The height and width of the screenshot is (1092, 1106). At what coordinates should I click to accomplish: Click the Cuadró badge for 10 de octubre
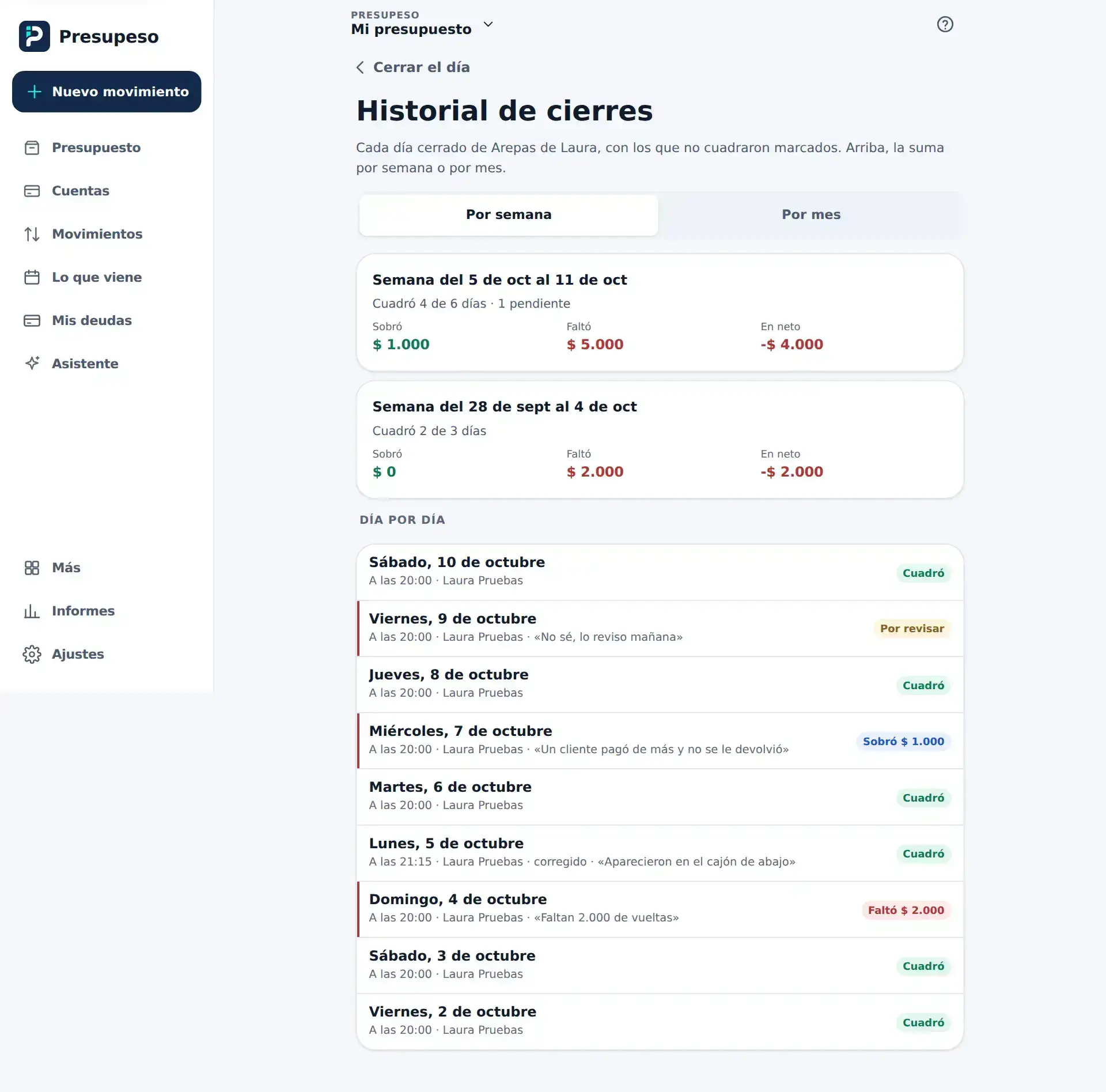point(923,573)
